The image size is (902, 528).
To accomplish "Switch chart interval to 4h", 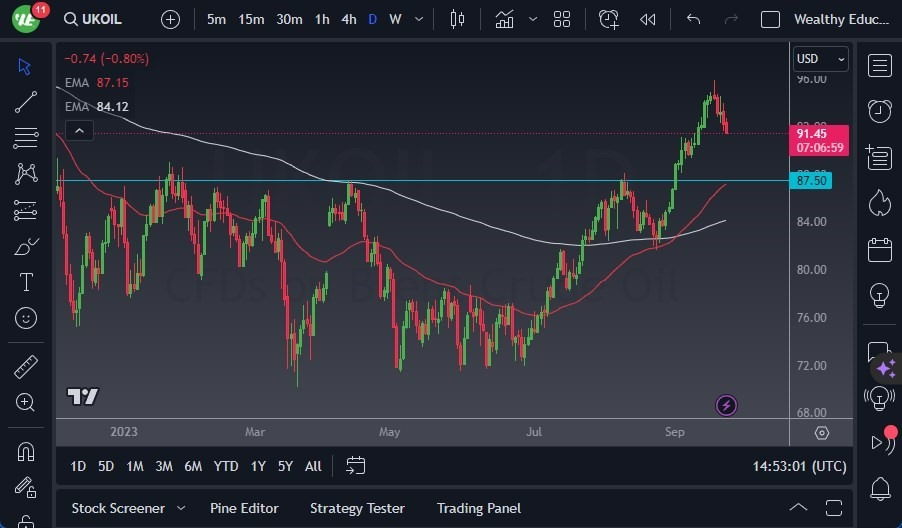I will tap(348, 19).
